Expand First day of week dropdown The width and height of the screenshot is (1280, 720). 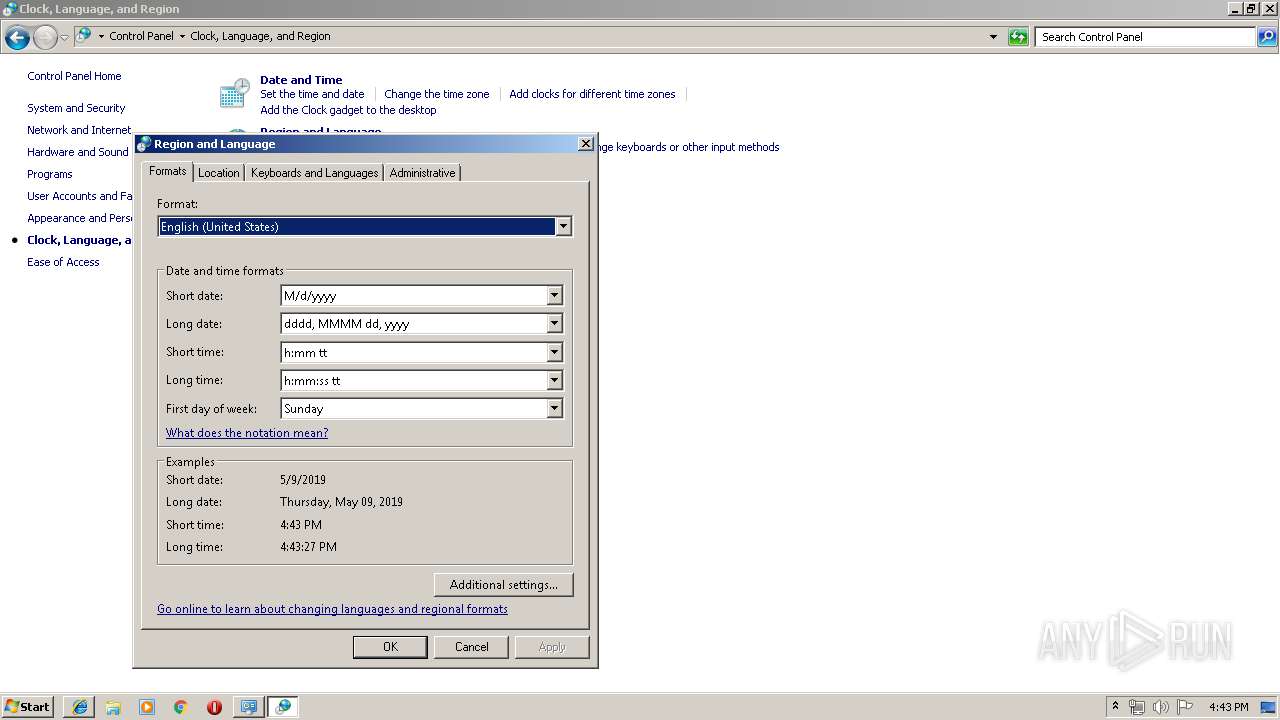(554, 408)
